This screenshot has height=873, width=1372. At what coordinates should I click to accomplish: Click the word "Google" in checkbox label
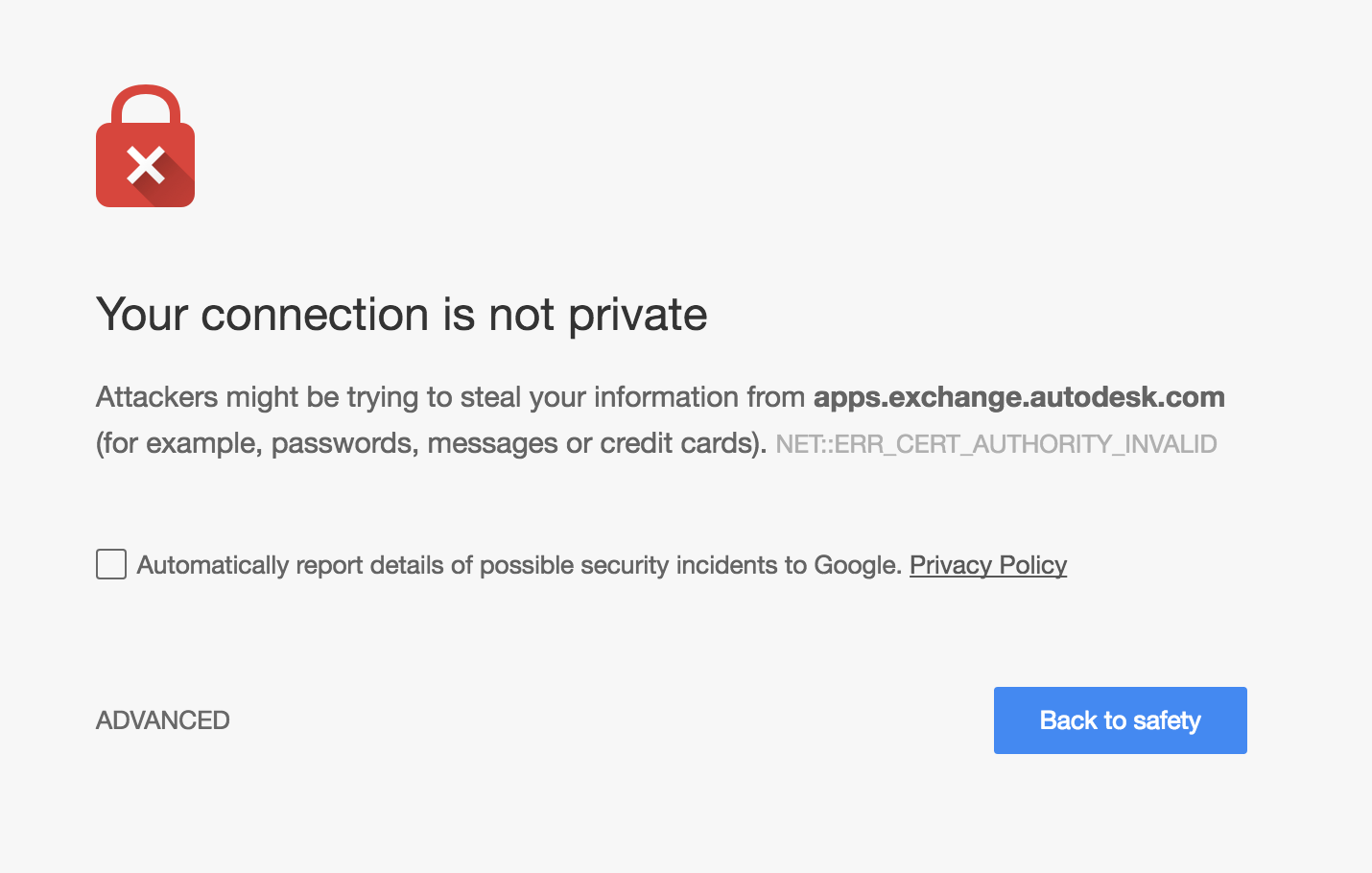pos(856,565)
